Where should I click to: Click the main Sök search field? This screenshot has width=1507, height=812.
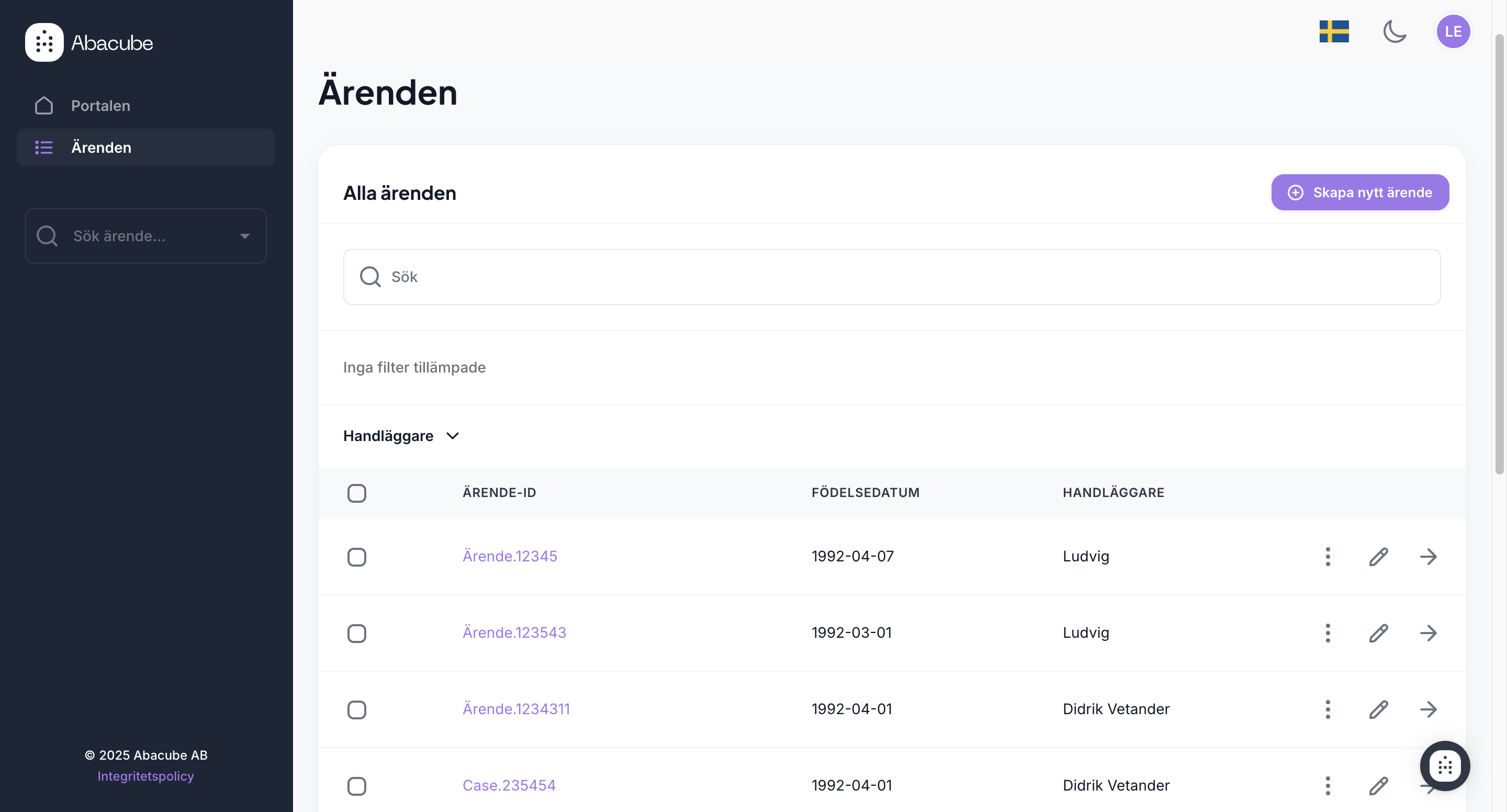pos(892,277)
